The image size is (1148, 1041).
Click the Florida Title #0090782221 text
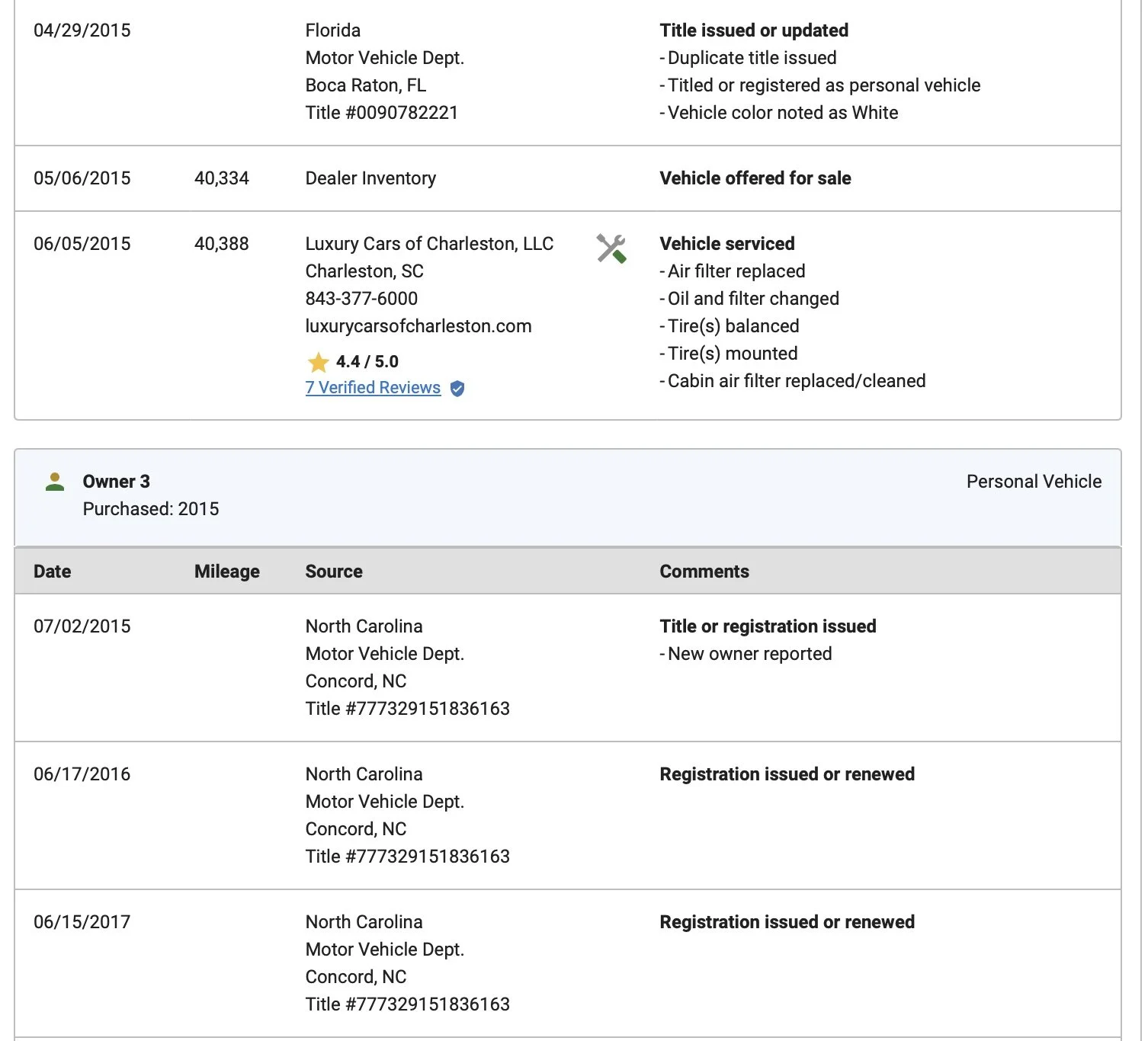381,113
